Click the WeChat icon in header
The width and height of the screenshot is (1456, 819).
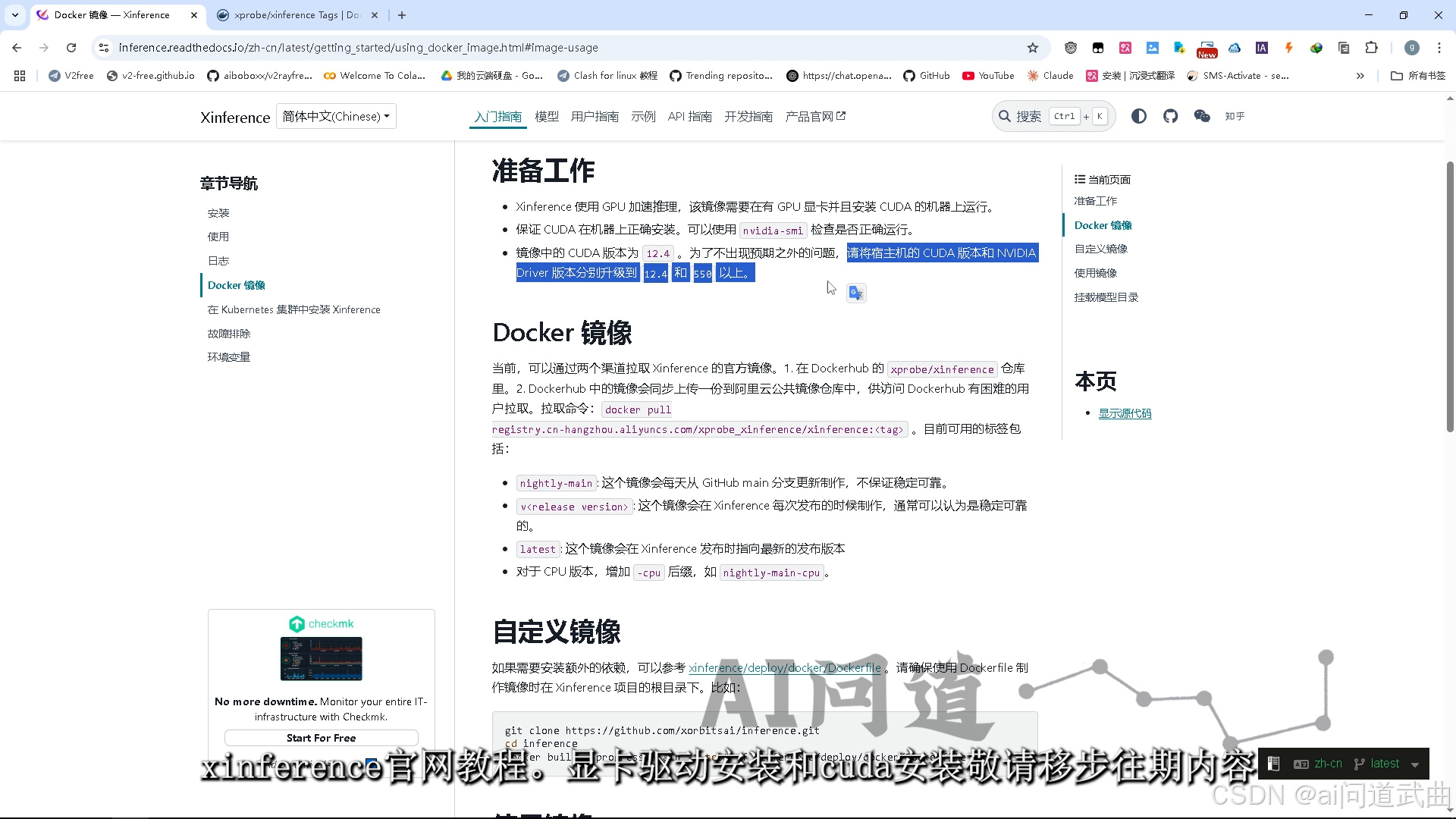(x=1202, y=116)
